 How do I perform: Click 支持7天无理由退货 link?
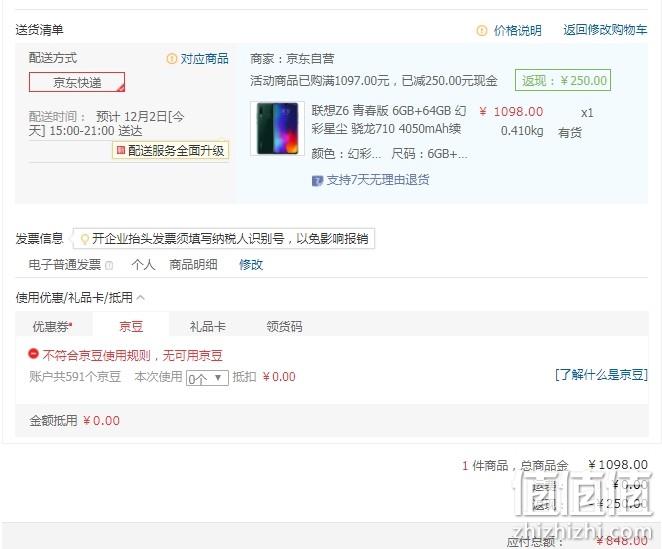(378, 180)
